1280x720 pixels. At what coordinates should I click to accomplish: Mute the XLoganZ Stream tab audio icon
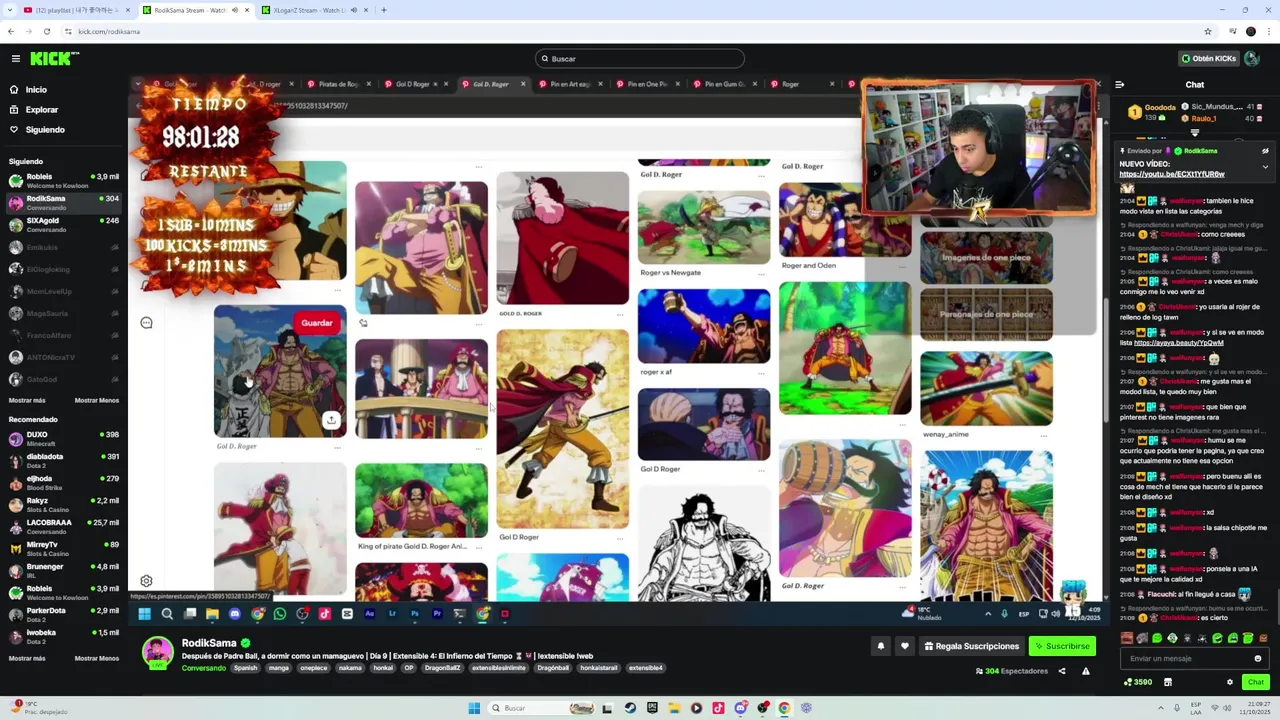(354, 10)
